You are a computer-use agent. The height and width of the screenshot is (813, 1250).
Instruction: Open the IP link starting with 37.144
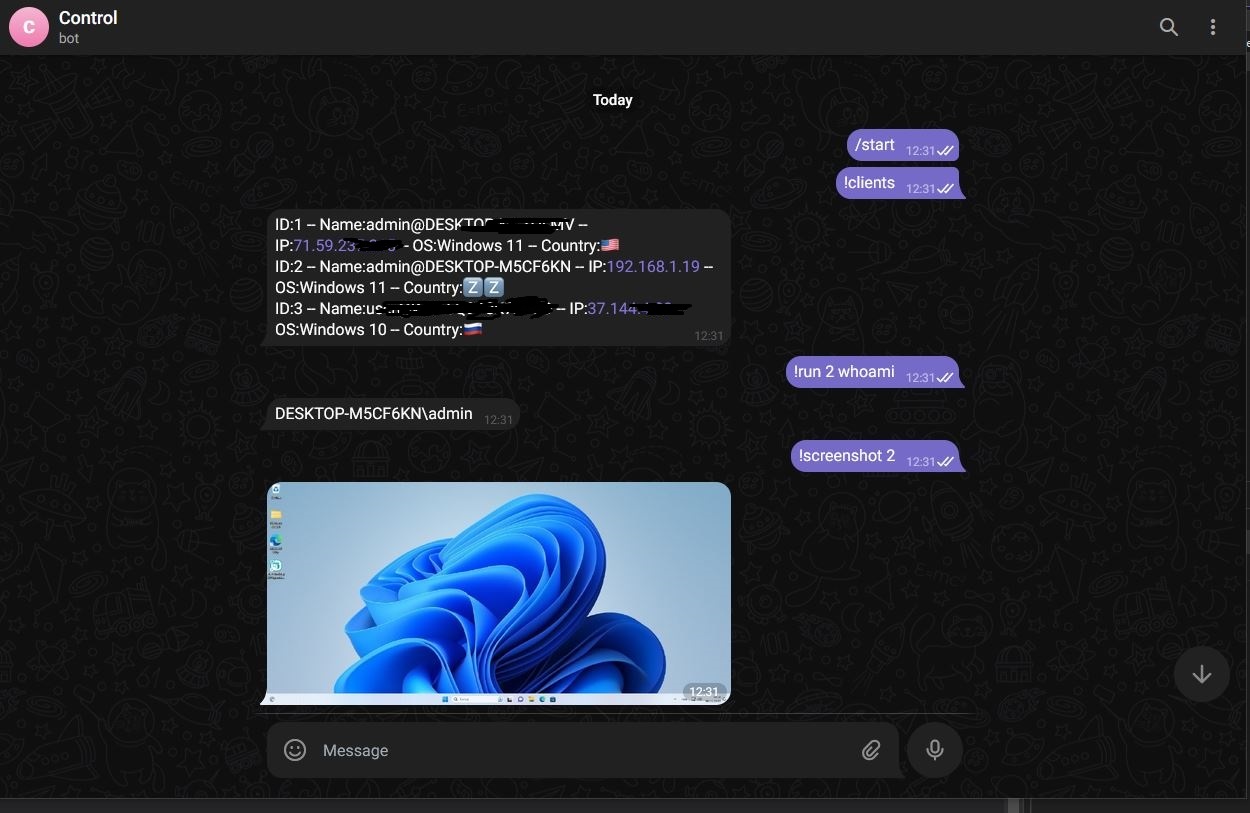(x=639, y=309)
